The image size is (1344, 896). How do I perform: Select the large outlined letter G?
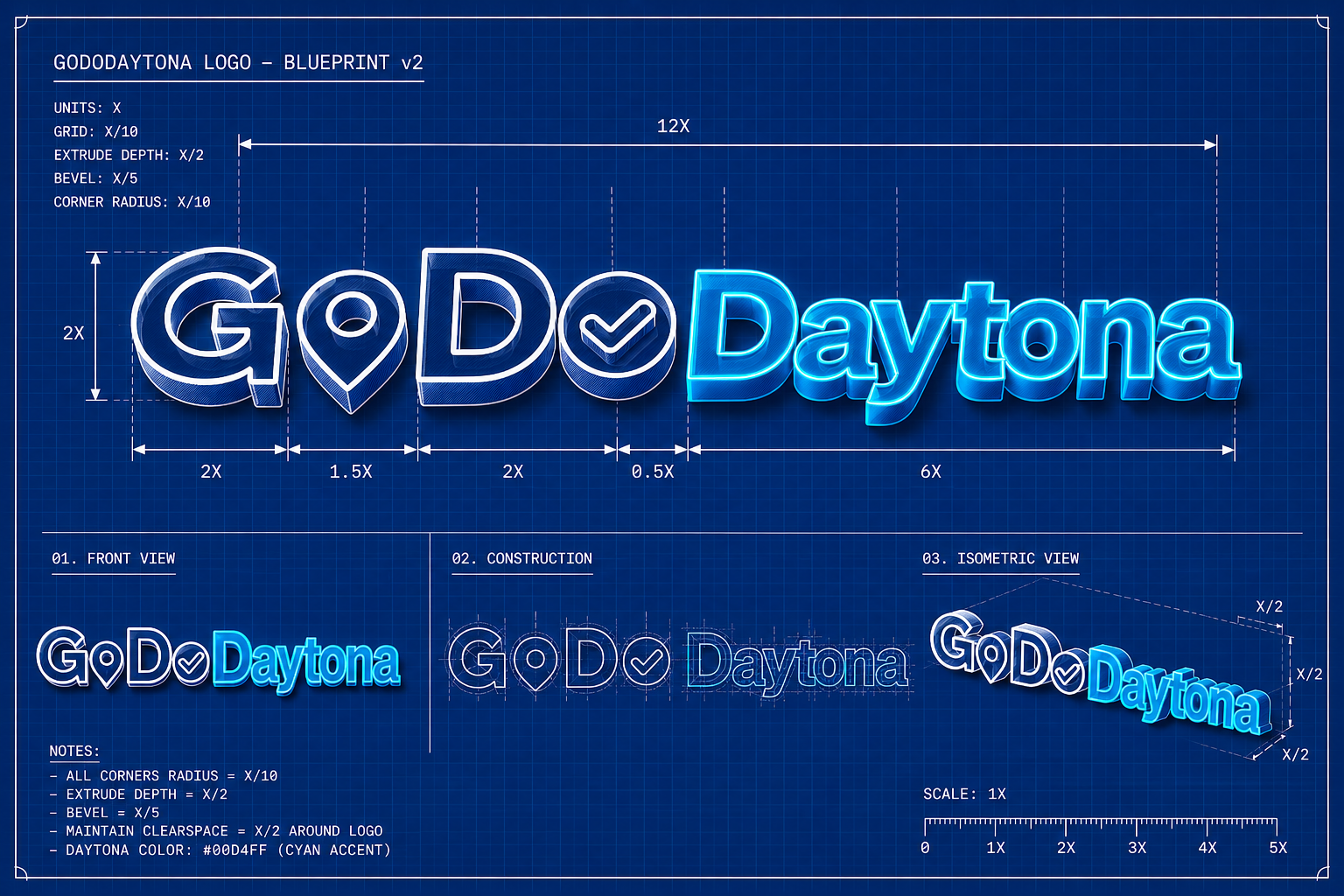click(208, 327)
